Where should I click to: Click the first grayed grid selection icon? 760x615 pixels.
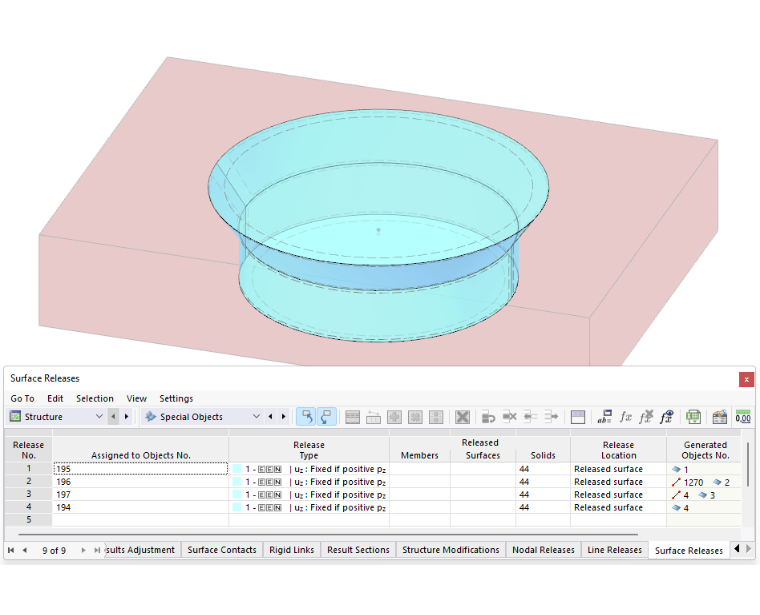(x=394, y=417)
